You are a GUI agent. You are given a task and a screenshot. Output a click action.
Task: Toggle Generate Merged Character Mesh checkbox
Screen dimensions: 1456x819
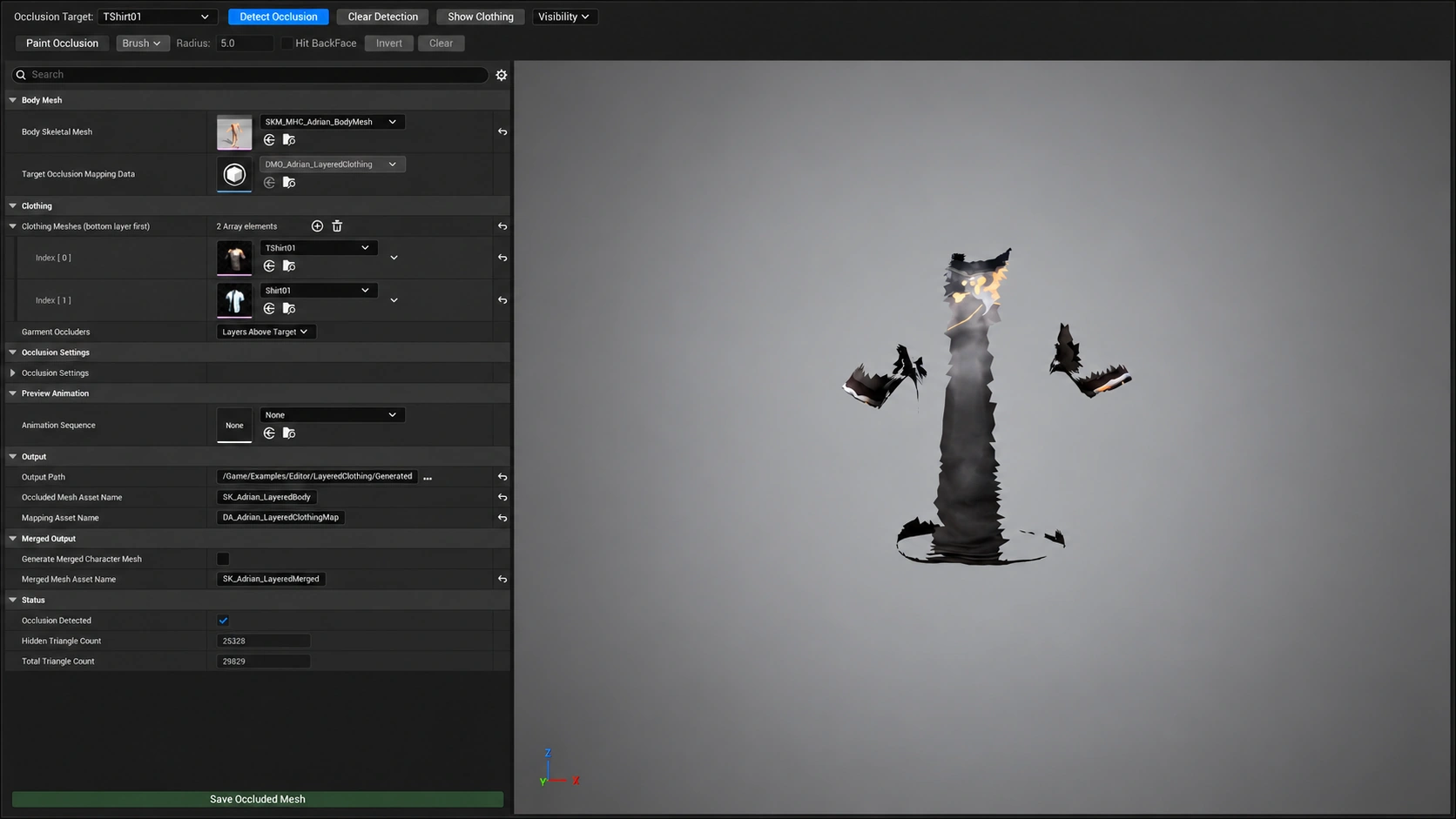coord(223,559)
